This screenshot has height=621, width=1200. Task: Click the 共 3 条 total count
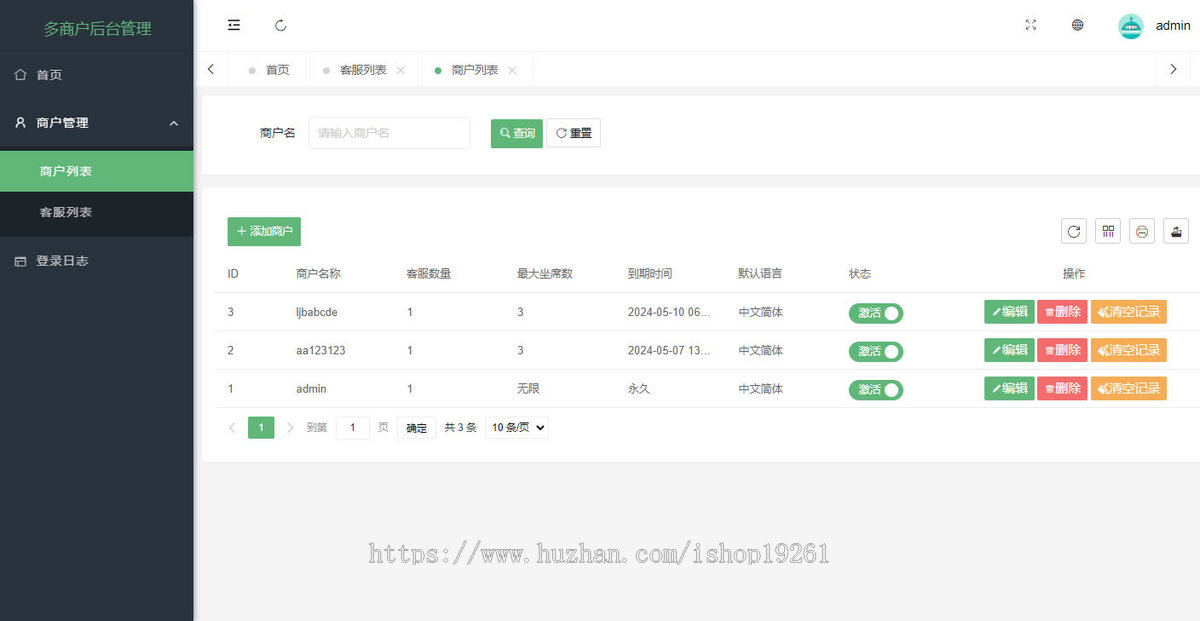point(460,427)
